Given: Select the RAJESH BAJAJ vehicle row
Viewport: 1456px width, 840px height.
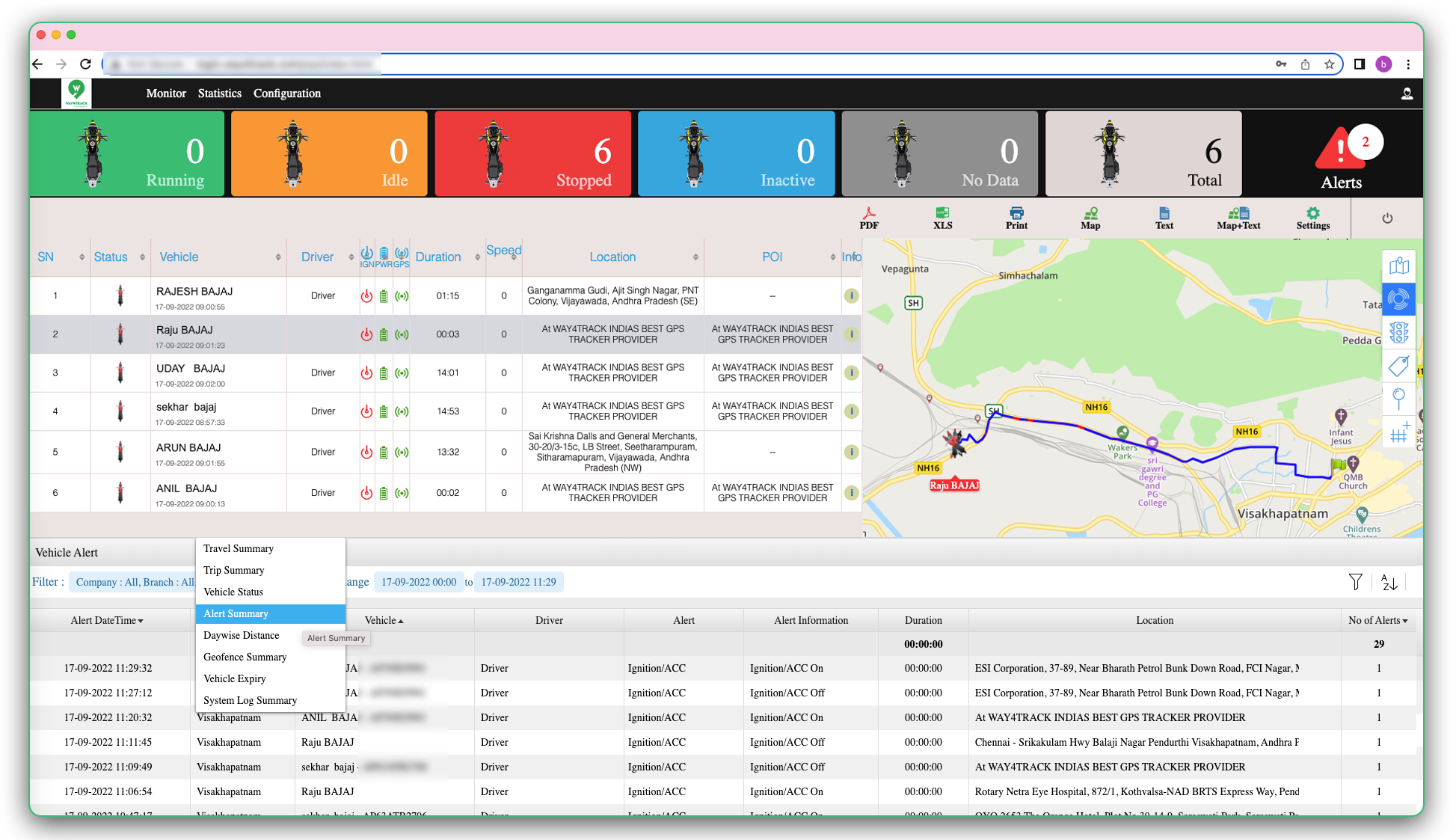Looking at the screenshot, I should (446, 296).
